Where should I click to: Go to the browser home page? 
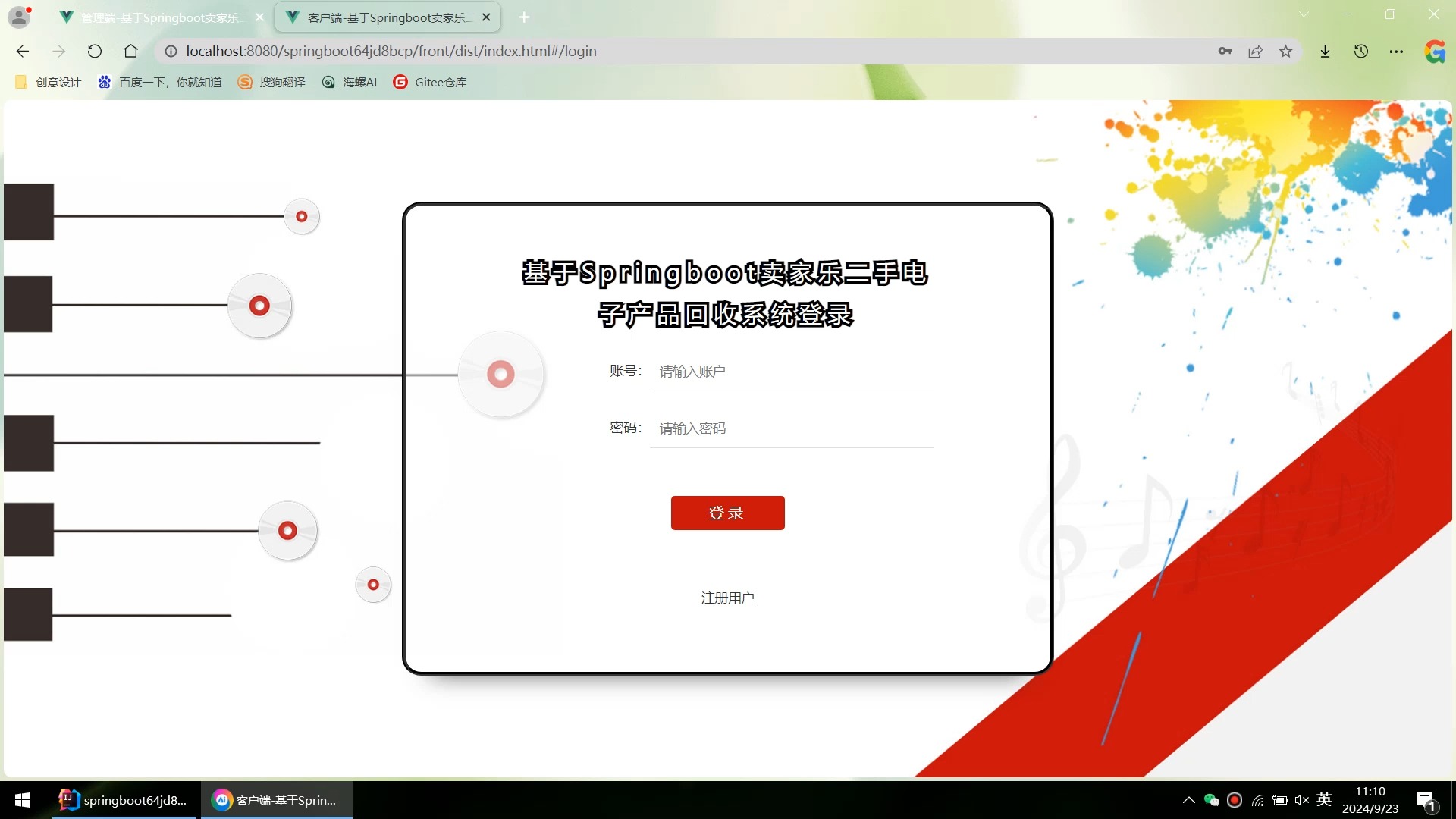[131, 51]
